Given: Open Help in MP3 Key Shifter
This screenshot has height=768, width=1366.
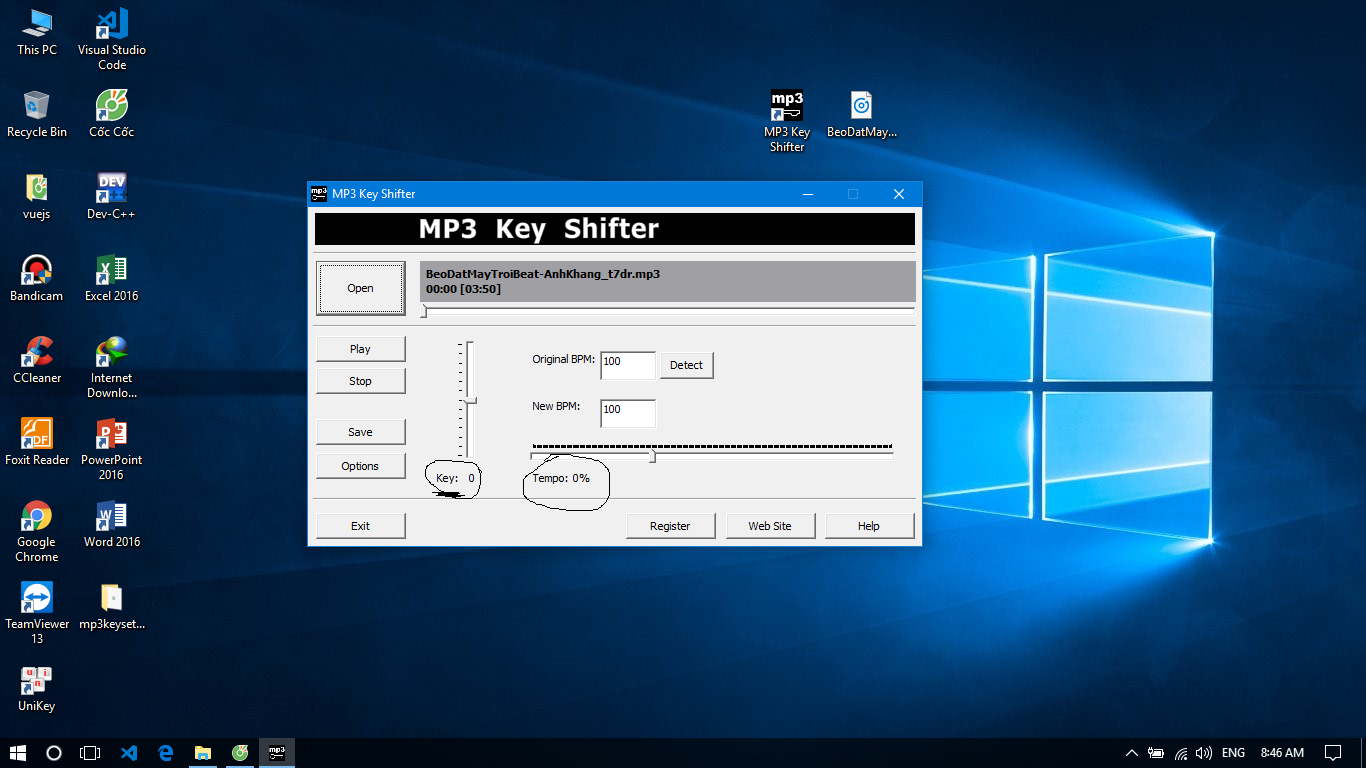Looking at the screenshot, I should (x=869, y=526).
